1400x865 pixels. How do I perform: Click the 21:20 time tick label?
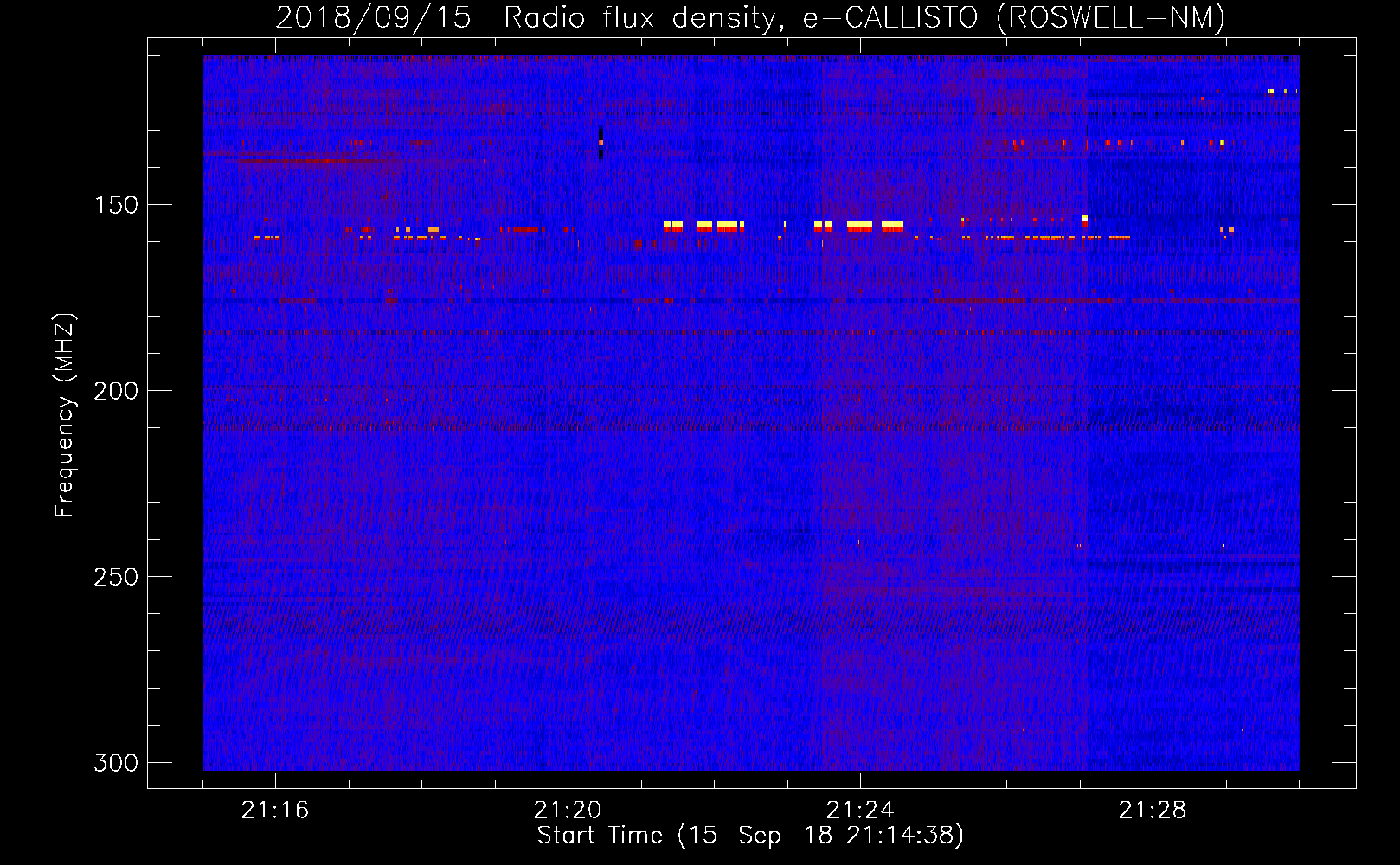pyautogui.click(x=568, y=811)
